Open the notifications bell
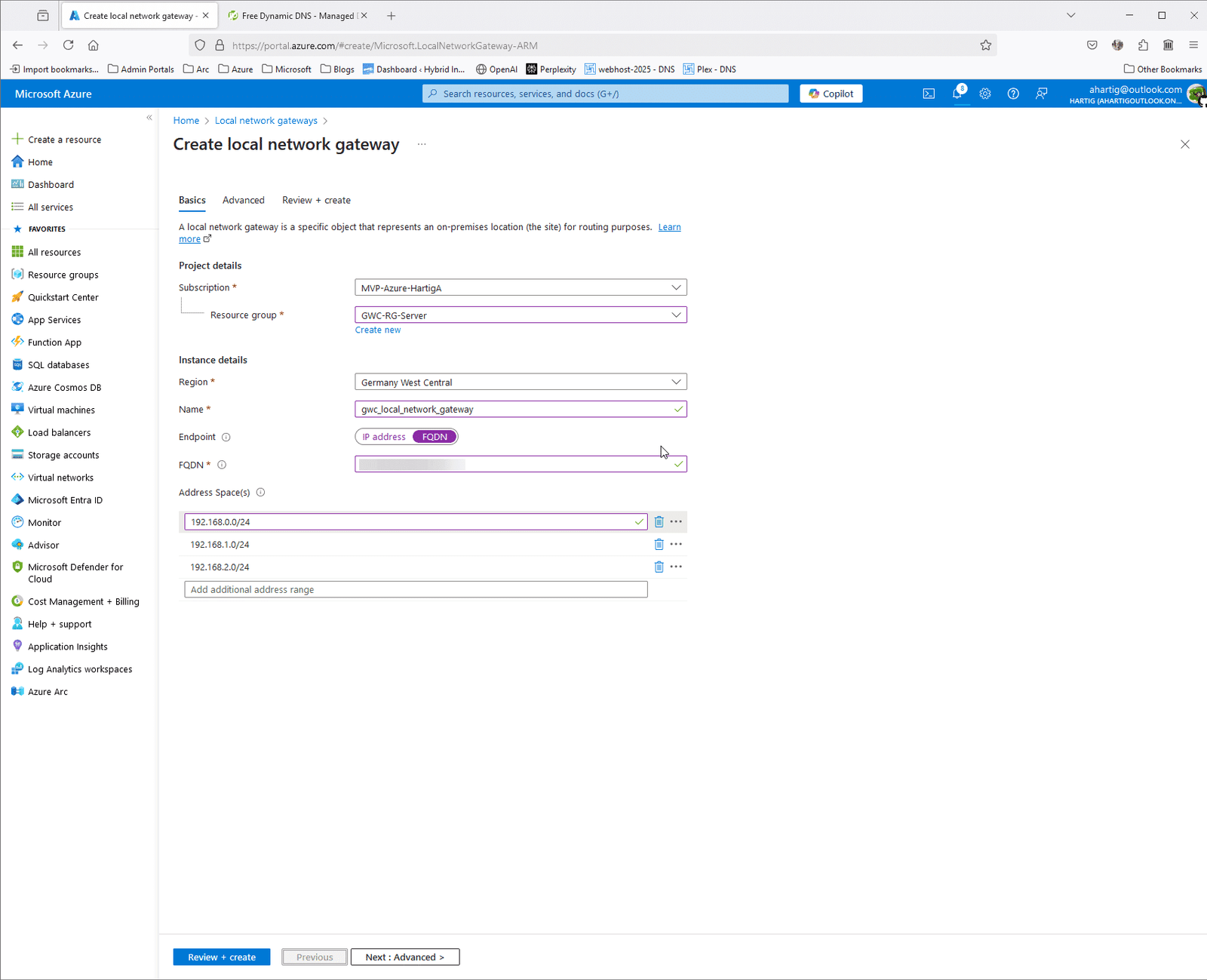This screenshot has height=980, width=1207. tap(957, 94)
